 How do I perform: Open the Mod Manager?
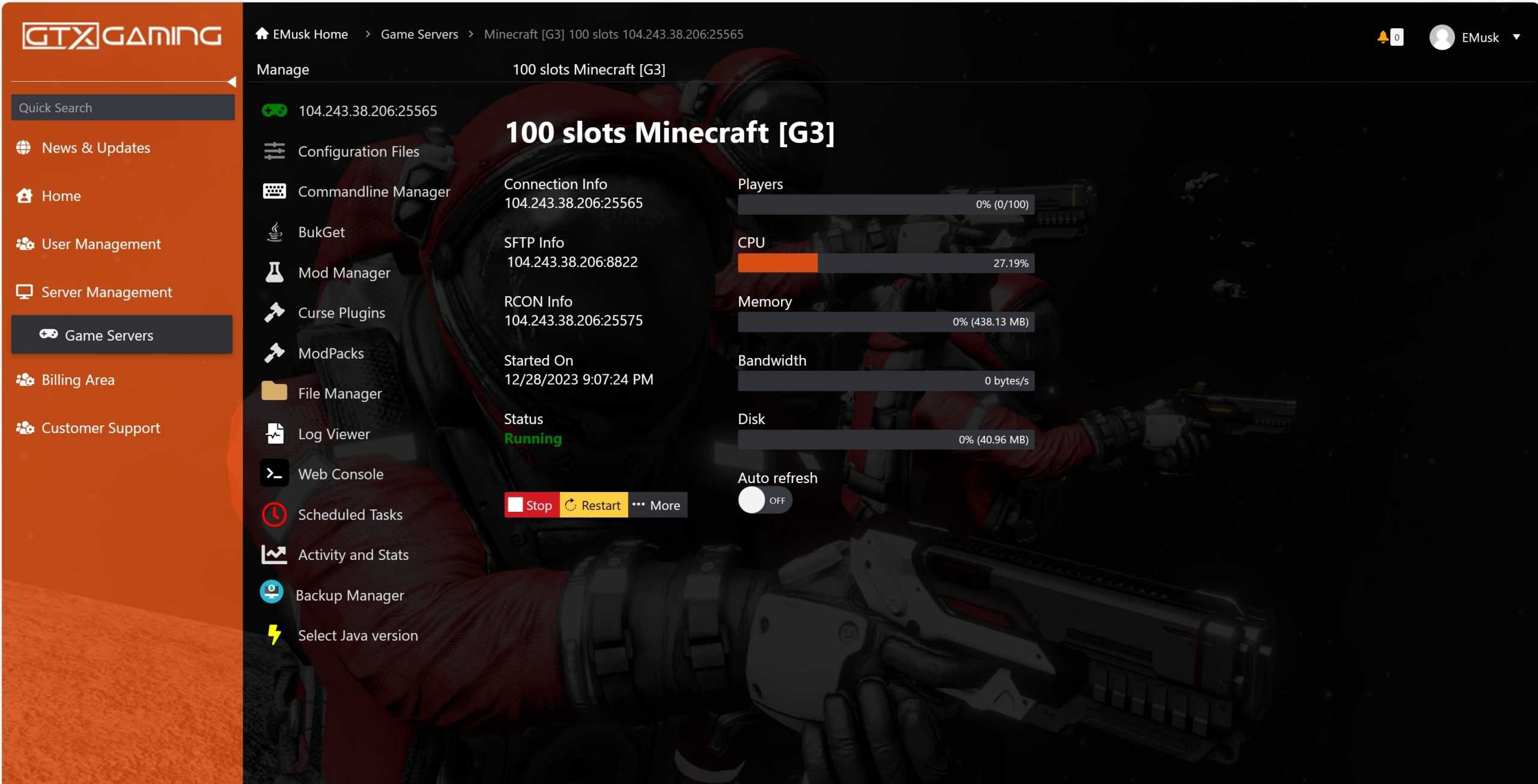[344, 272]
